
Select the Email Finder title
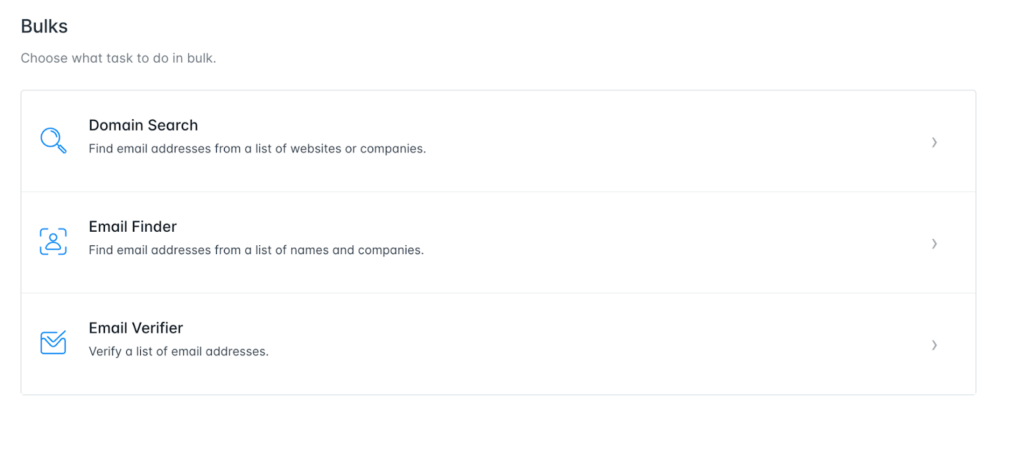pyautogui.click(x=132, y=227)
